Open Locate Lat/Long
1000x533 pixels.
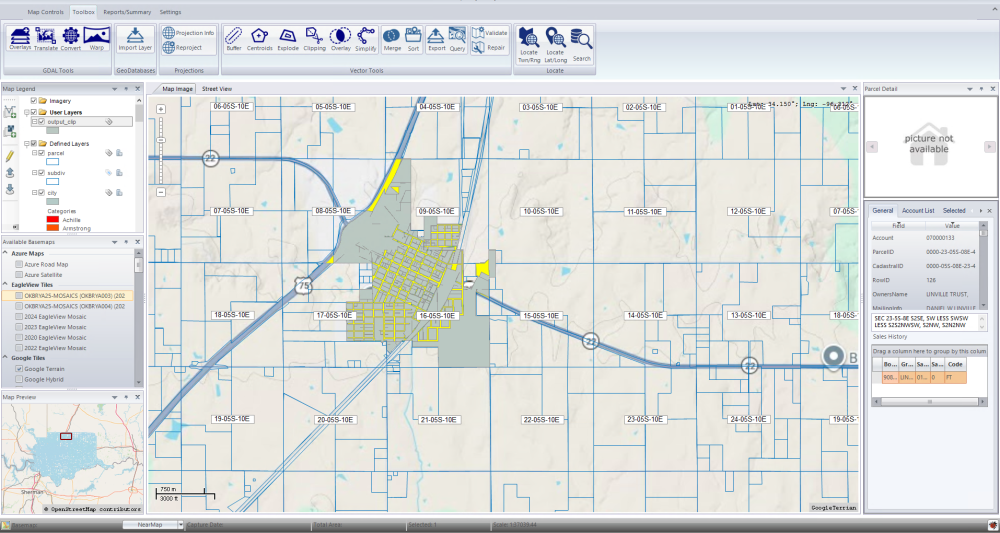pos(555,45)
